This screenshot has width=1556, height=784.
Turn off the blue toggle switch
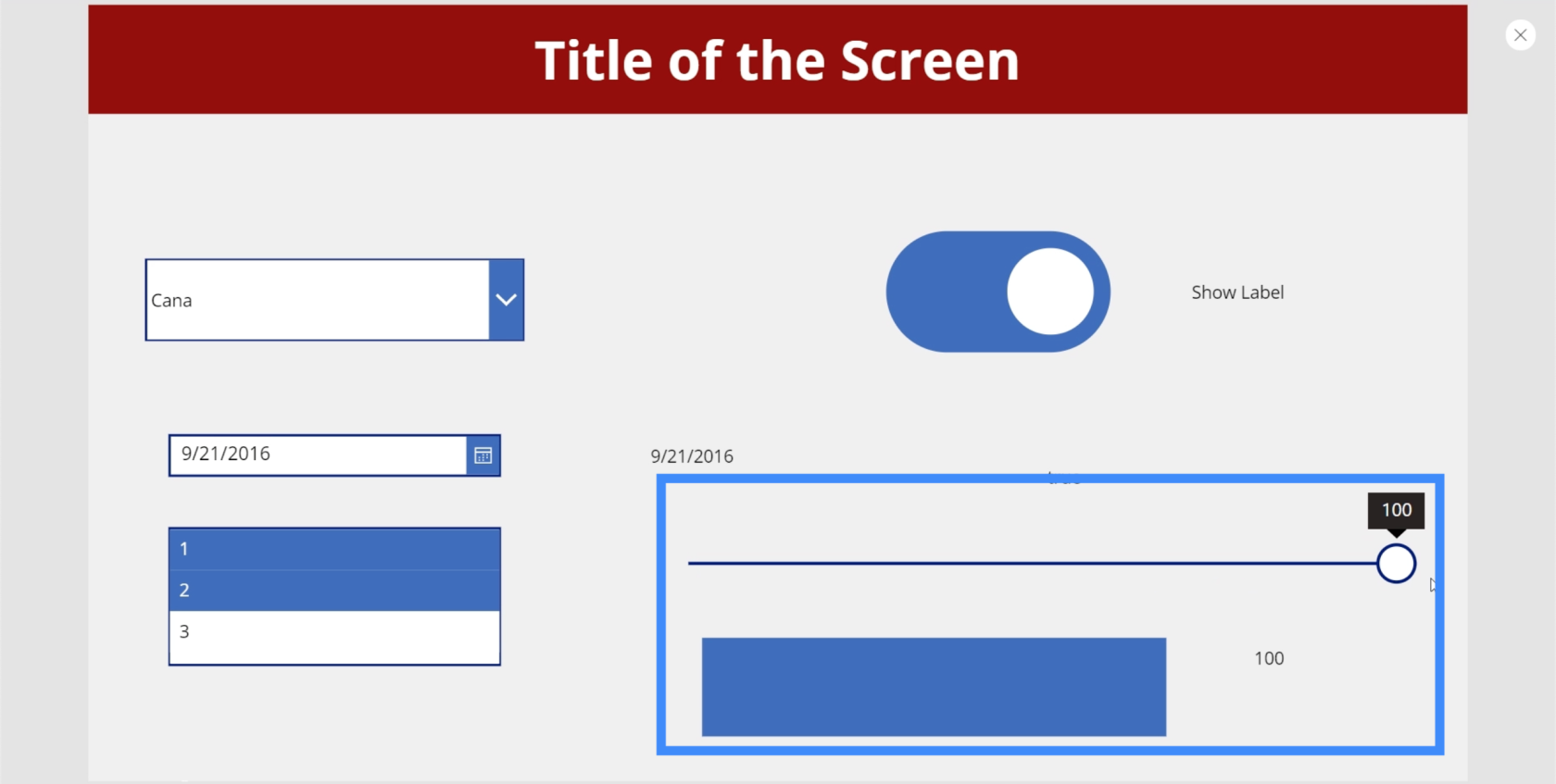[998, 292]
